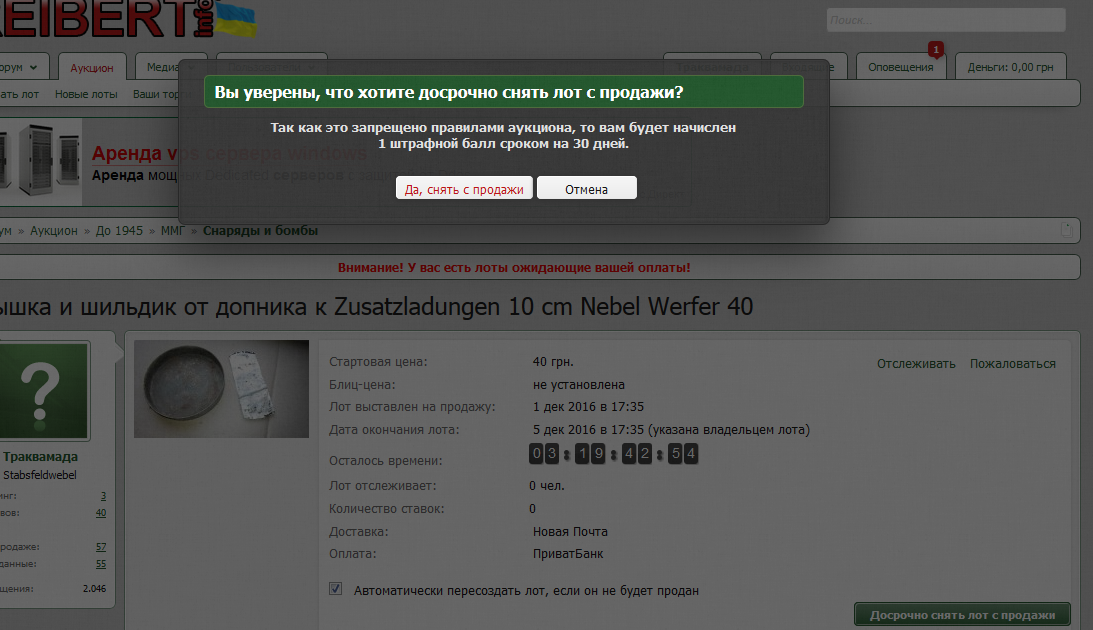The image size is (1093, 630).
Task: Click the notification badge showing 1
Action: [935, 49]
